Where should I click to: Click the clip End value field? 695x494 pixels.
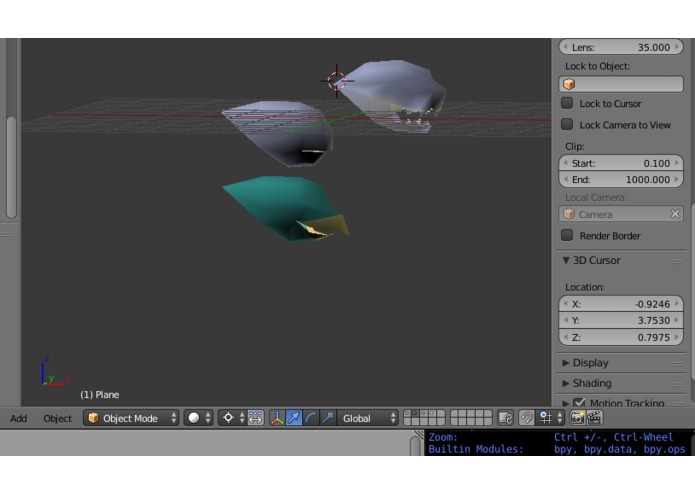pos(621,179)
